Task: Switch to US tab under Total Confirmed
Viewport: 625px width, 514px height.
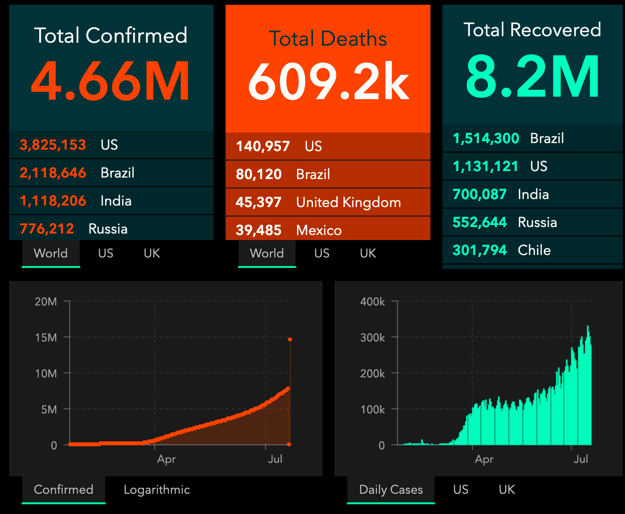Action: coord(106,253)
